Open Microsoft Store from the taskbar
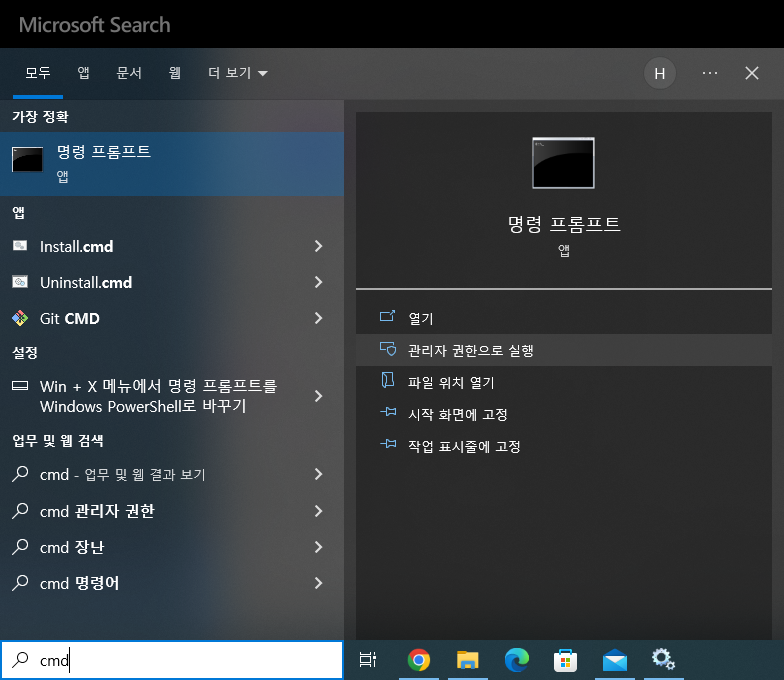Image resolution: width=784 pixels, height=680 pixels. (x=566, y=660)
